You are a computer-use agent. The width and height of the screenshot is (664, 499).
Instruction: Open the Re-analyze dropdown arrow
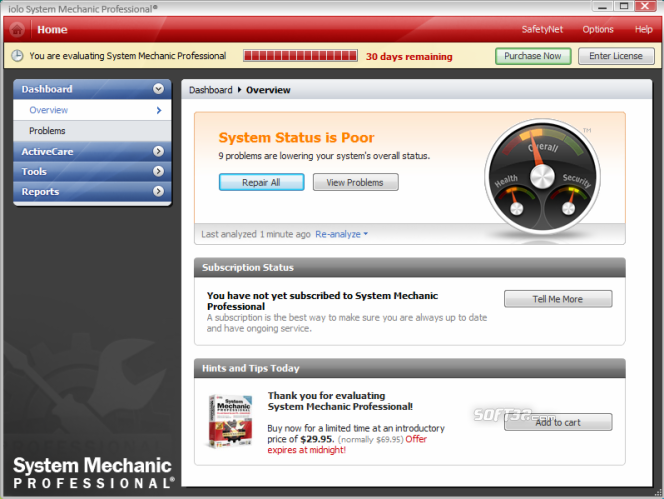coord(366,234)
